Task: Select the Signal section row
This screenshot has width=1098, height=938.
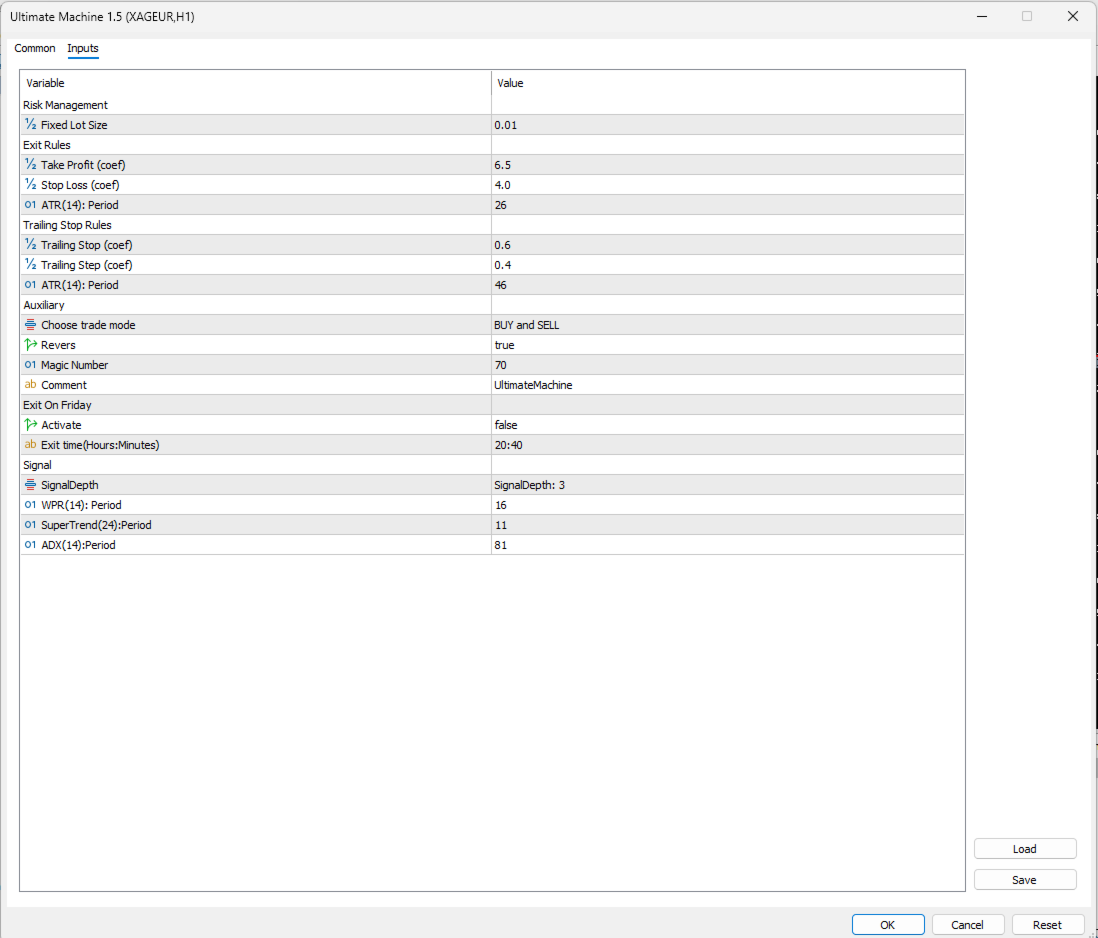Action: 492,465
